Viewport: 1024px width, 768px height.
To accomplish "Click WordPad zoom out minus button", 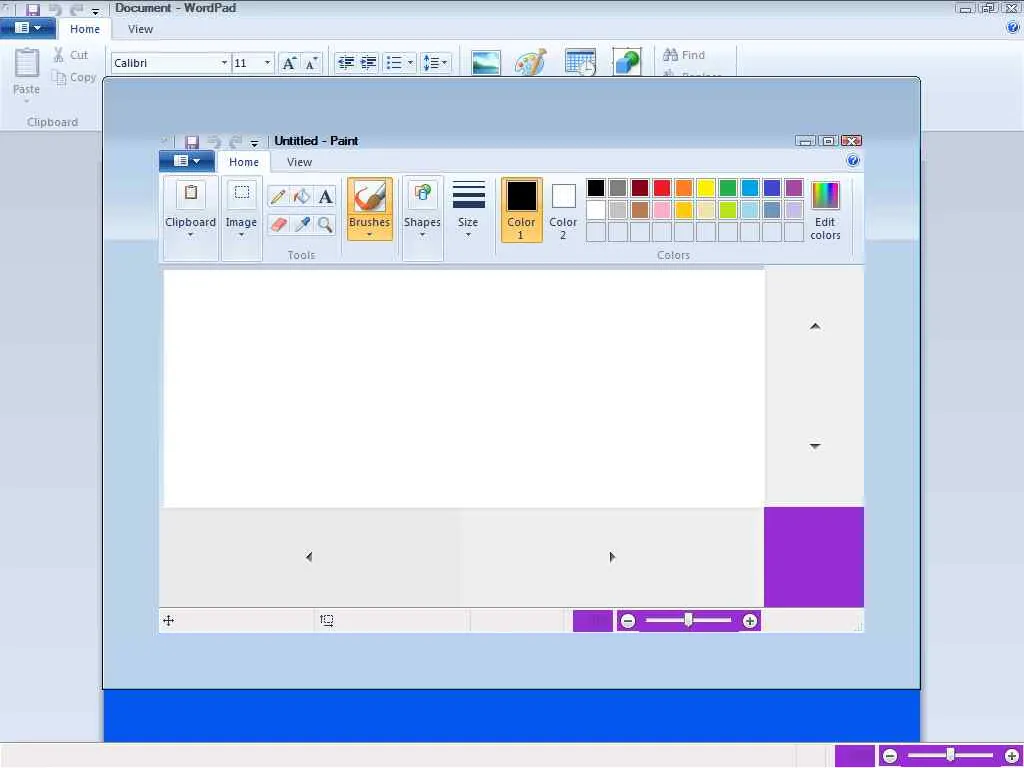I will pos(889,756).
